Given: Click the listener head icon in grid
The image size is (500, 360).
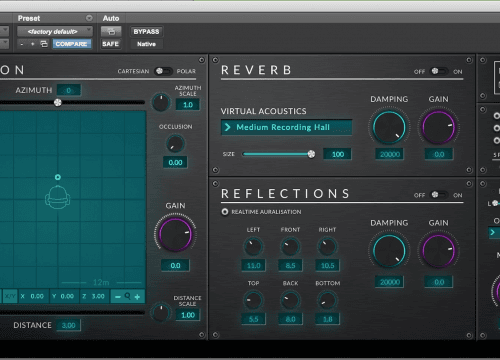Looking at the screenshot, I should 57,197.
